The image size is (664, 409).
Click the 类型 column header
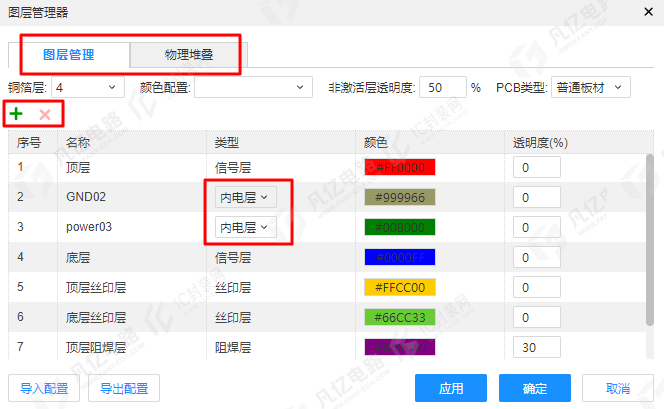coord(281,142)
